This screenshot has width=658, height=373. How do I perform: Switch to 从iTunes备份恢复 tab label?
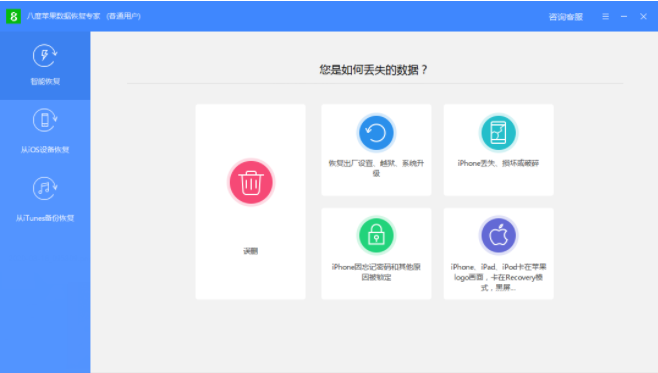point(45,218)
